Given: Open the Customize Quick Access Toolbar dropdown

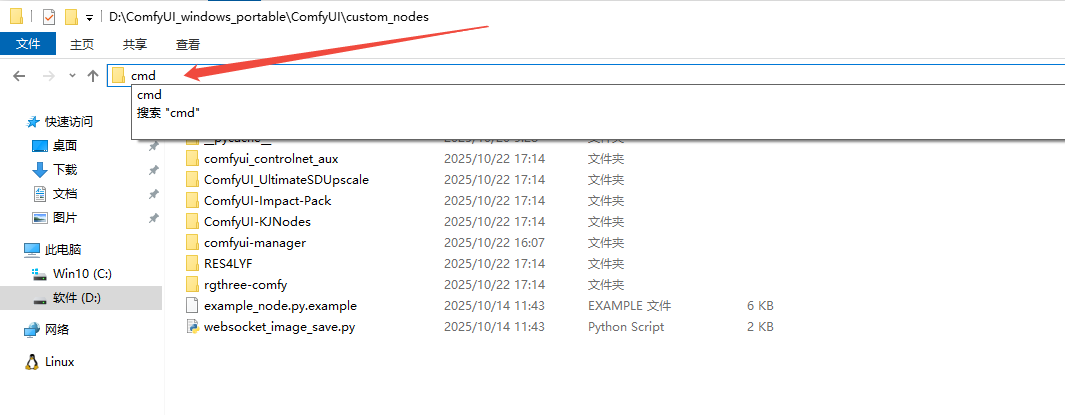Looking at the screenshot, I should pos(89,18).
